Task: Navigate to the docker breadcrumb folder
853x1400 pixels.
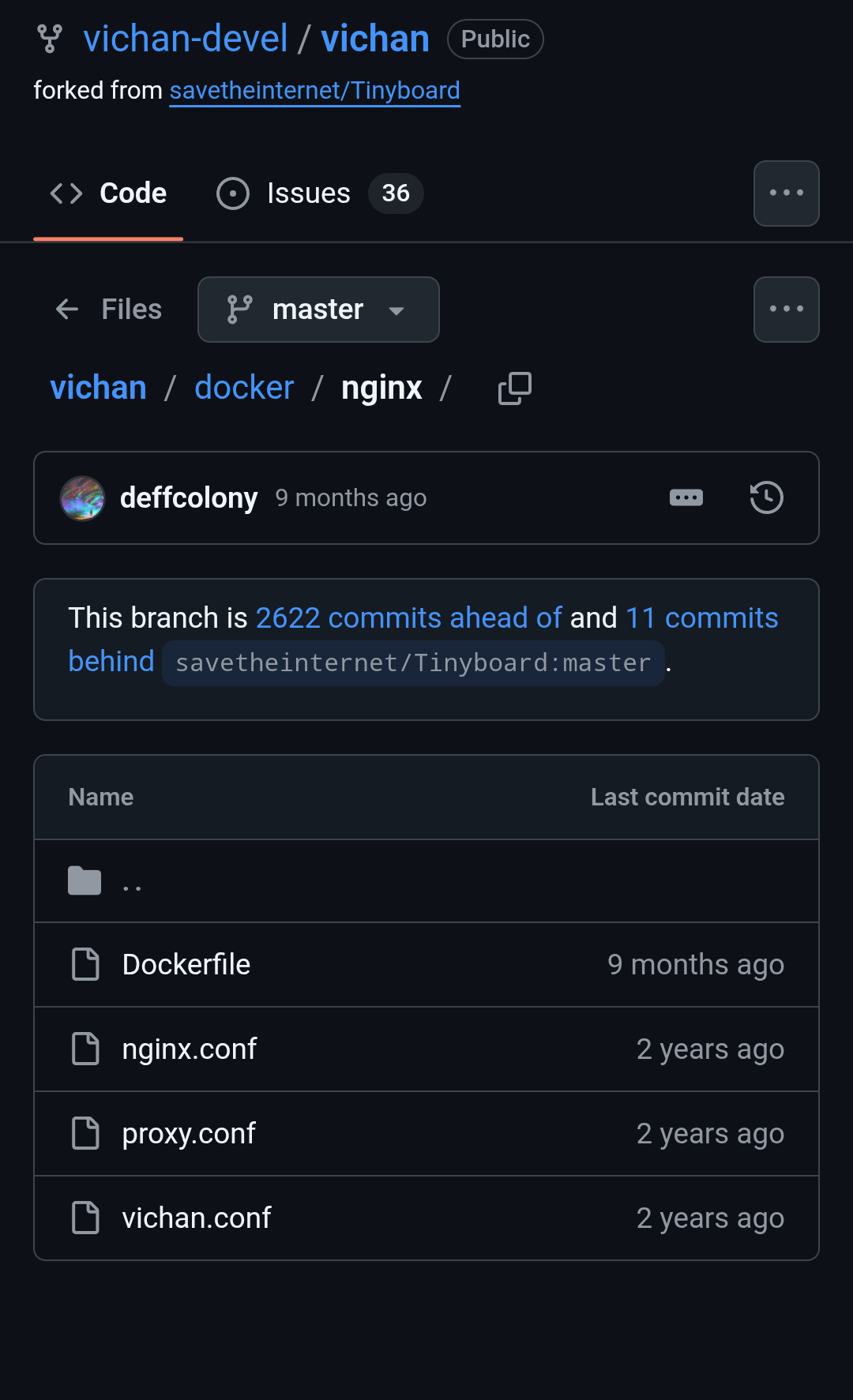Action: pos(244,388)
